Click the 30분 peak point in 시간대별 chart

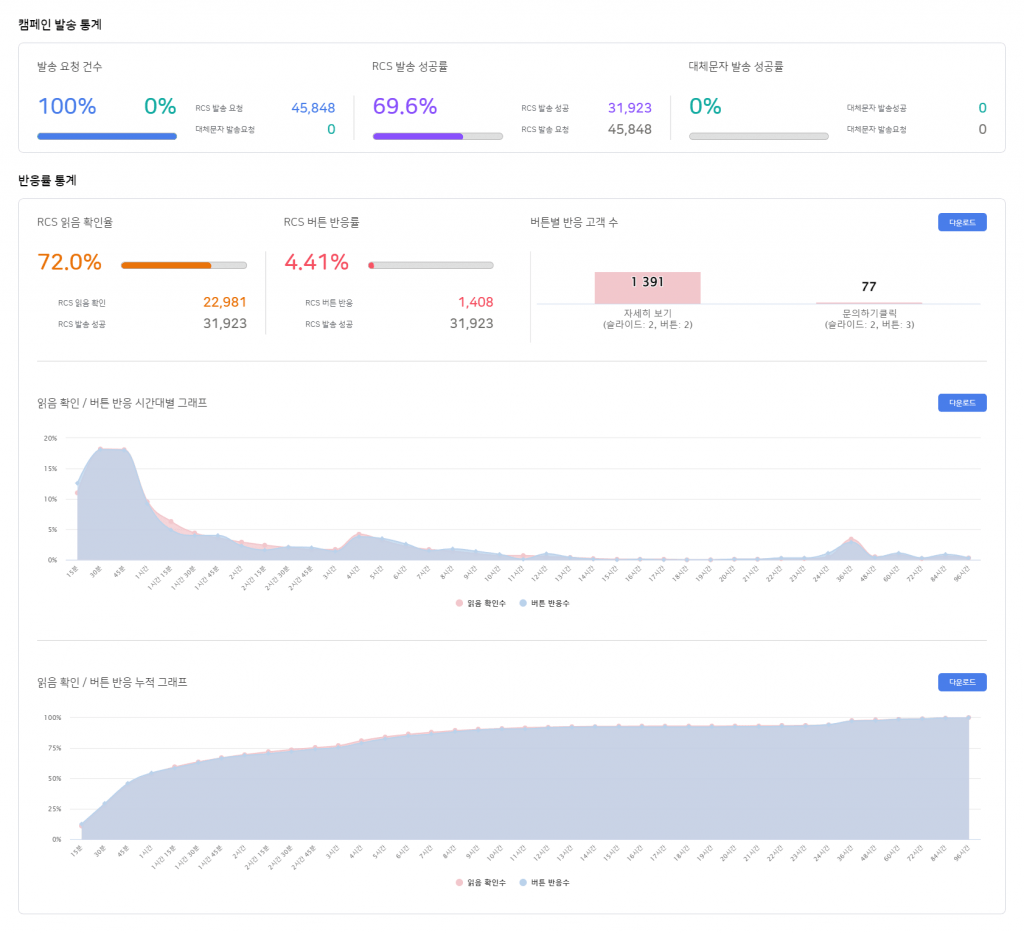coord(100,449)
